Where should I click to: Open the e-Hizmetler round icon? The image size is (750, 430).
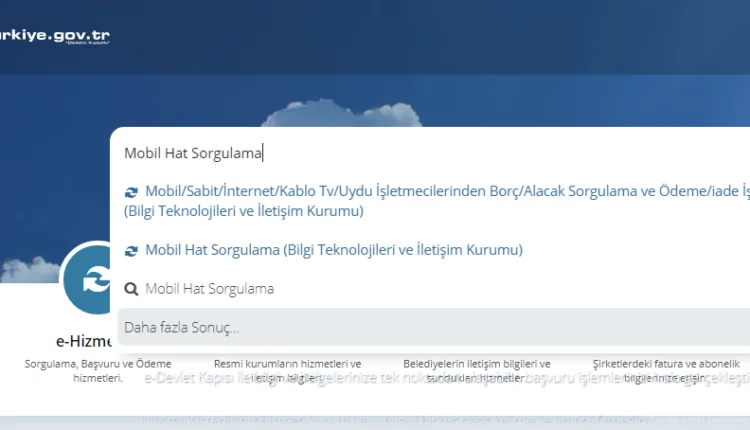[87, 278]
